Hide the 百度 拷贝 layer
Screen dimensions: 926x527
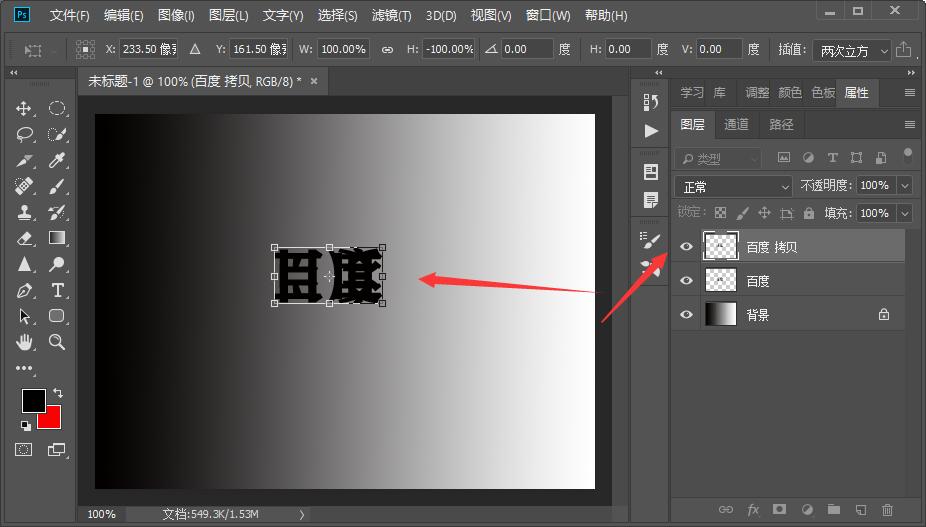tap(686, 246)
